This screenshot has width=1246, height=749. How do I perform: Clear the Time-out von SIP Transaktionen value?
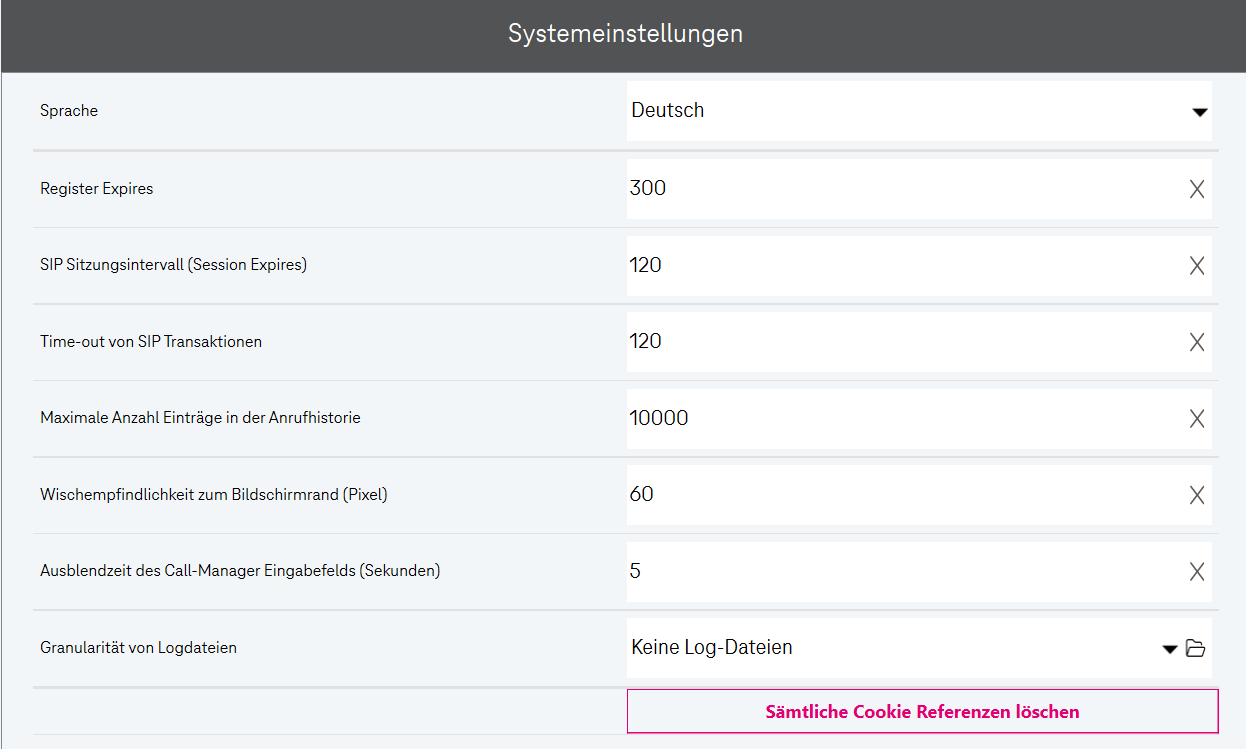[x=1196, y=342]
